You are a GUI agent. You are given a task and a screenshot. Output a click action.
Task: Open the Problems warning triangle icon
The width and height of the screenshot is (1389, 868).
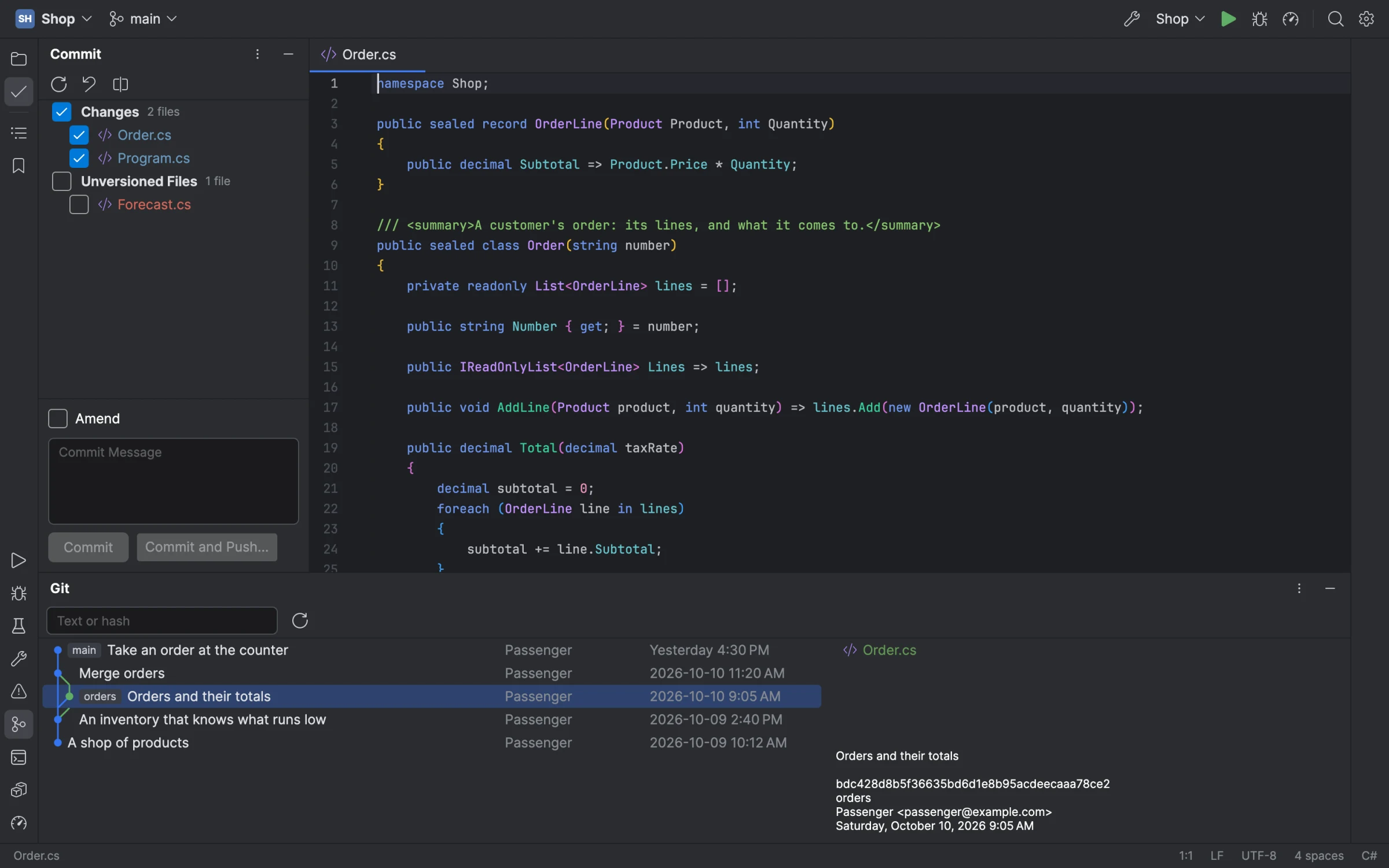[x=19, y=692]
